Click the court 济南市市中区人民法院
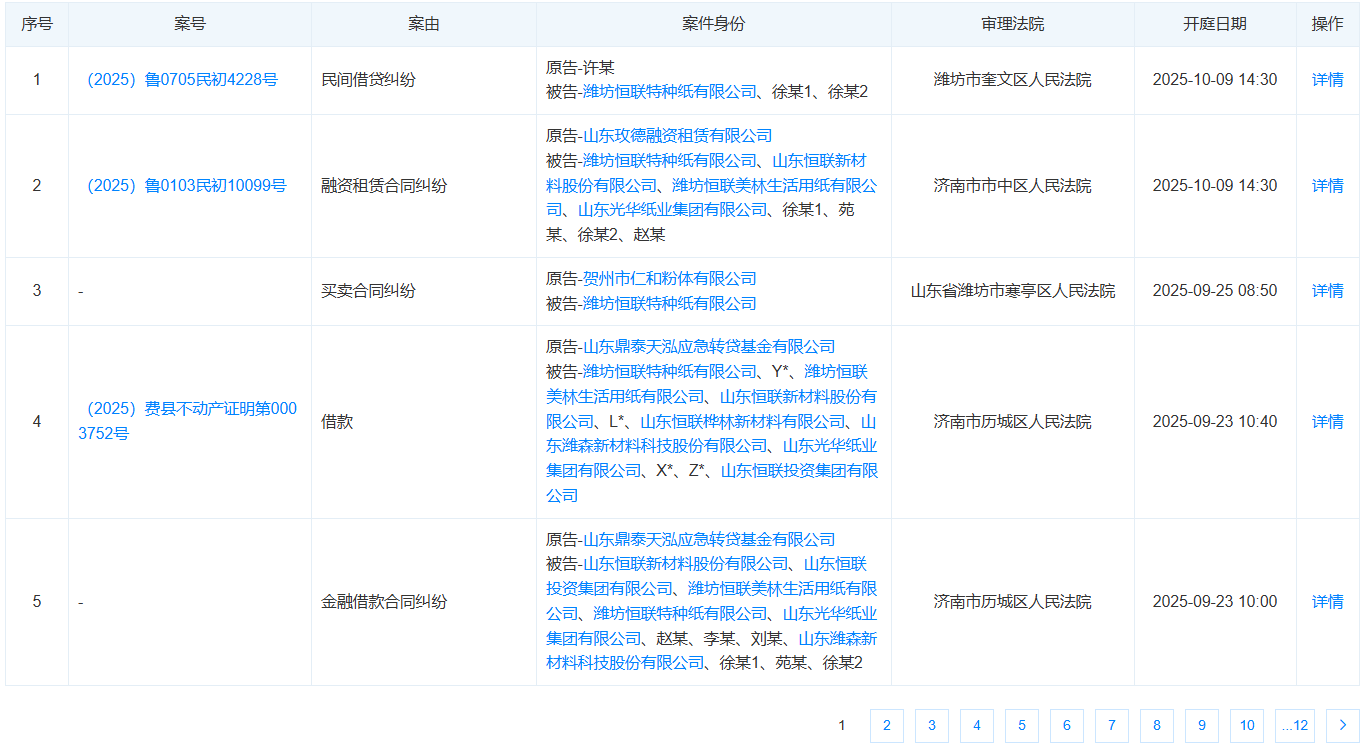 click(1013, 186)
